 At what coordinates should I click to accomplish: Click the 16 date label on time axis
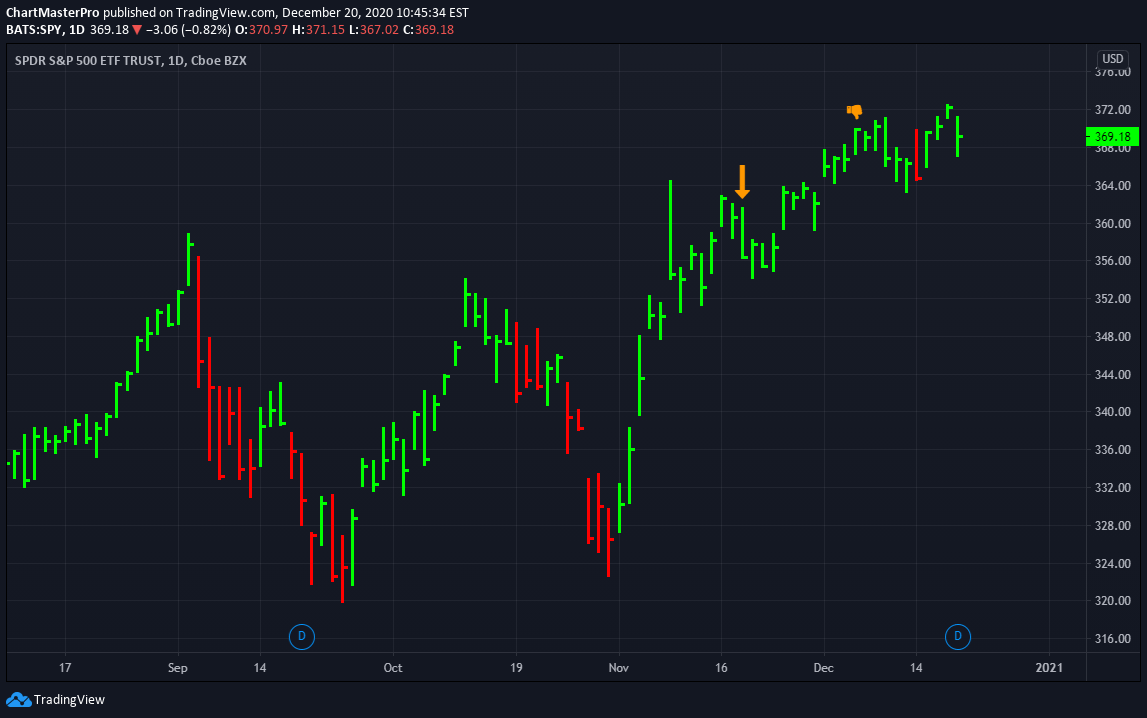(721, 668)
